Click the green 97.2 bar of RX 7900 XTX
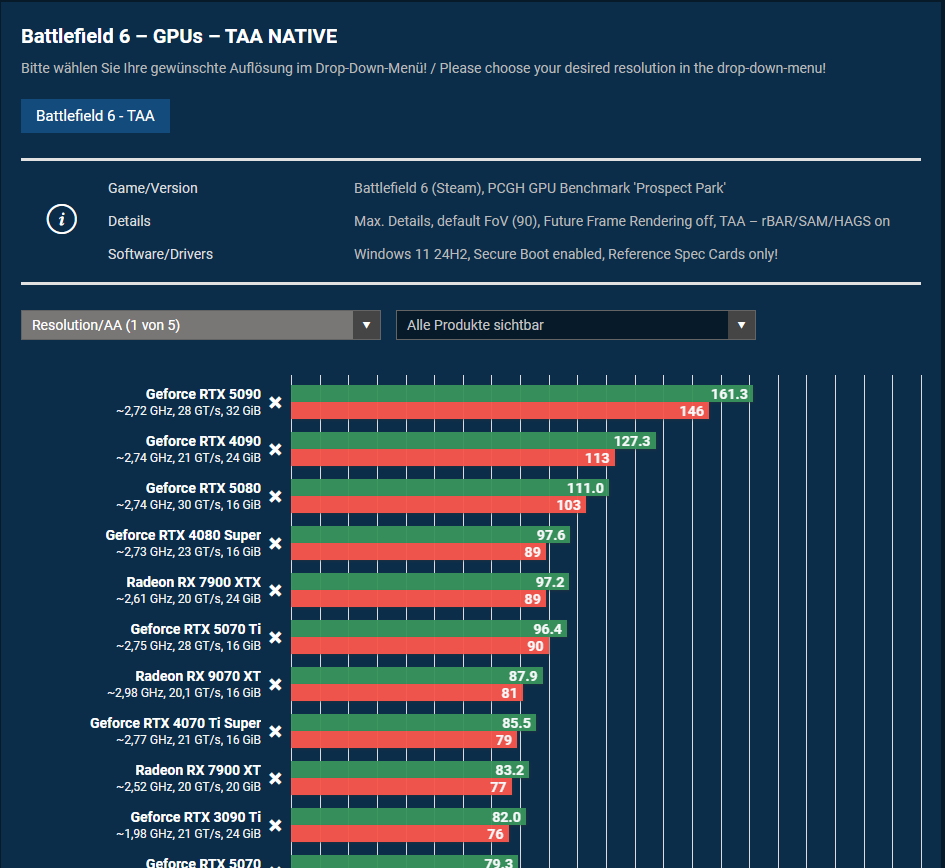Screen dimensions: 945x868 pyautogui.click(x=430, y=582)
